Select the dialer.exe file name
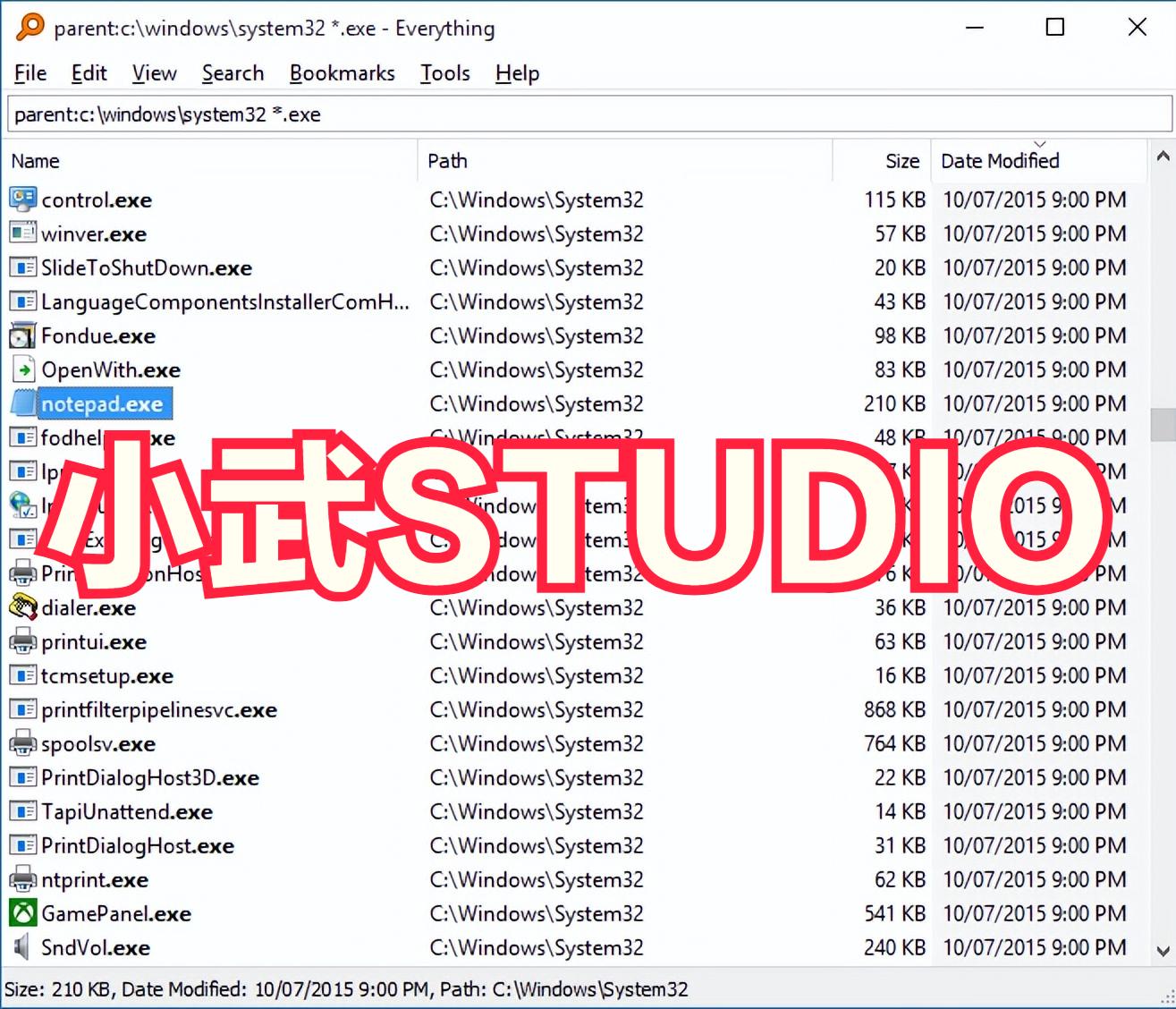Image resolution: width=1176 pixels, height=1009 pixels. tap(89, 608)
